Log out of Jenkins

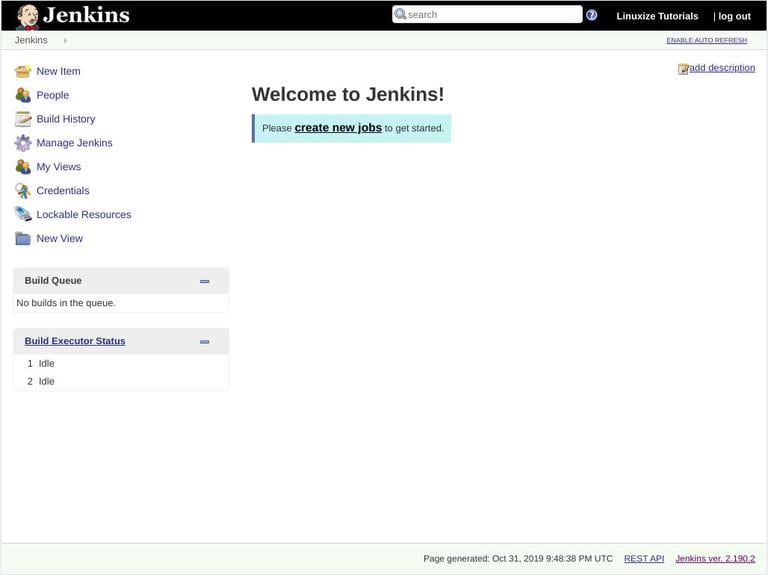pyautogui.click(x=734, y=16)
